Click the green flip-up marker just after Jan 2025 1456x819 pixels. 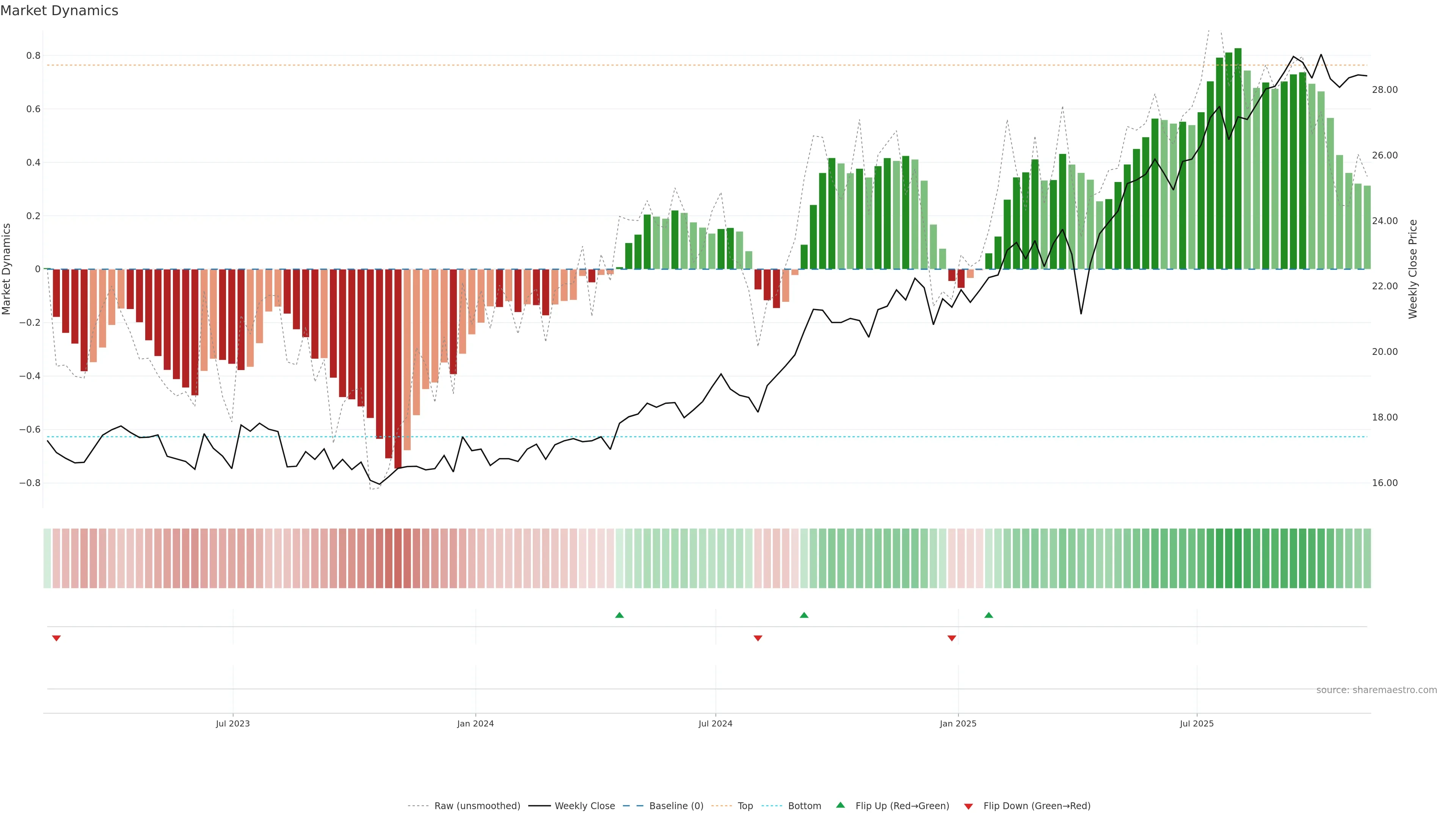[988, 615]
